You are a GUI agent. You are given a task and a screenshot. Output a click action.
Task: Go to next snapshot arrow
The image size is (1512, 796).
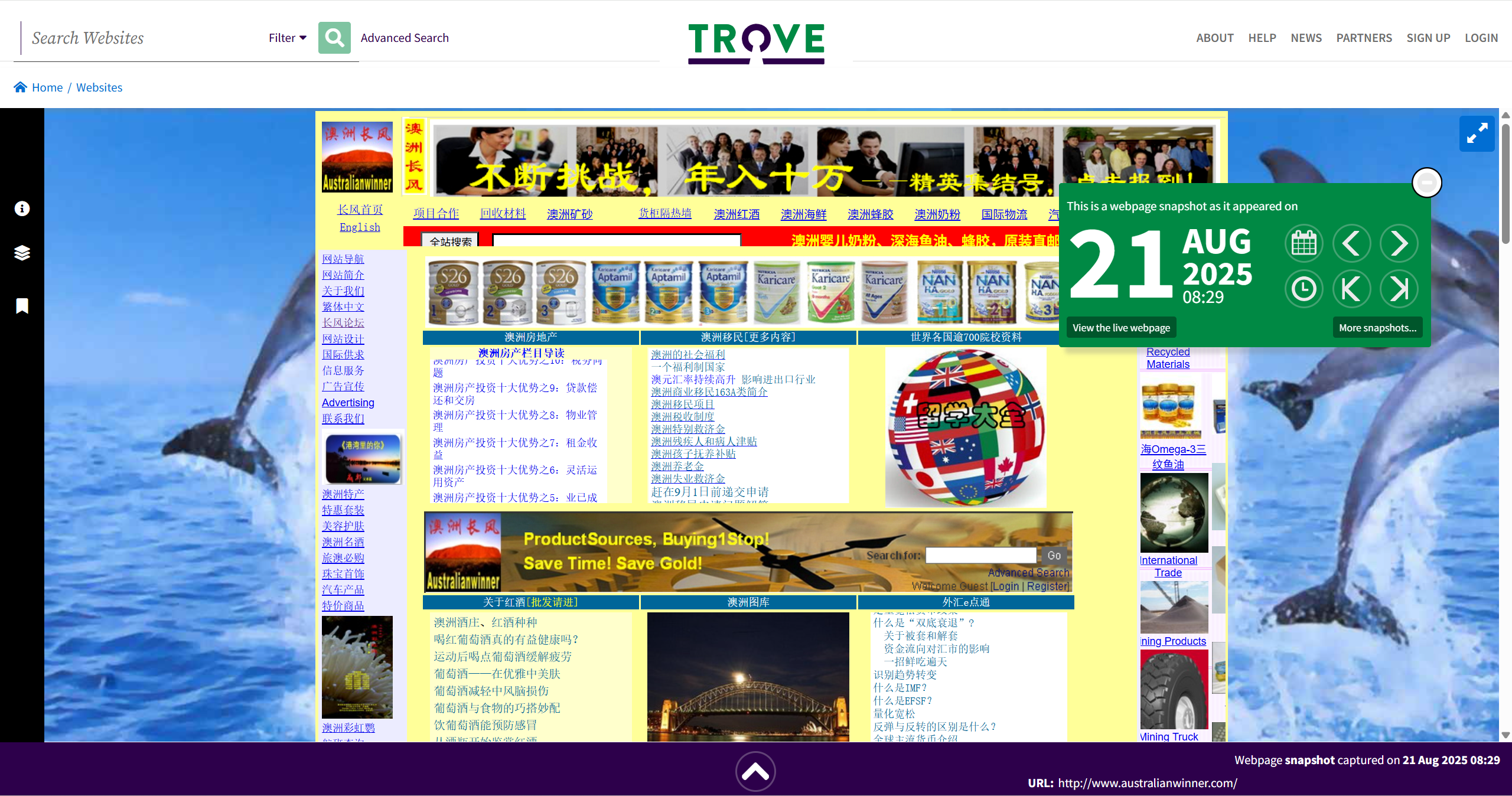pos(1399,243)
